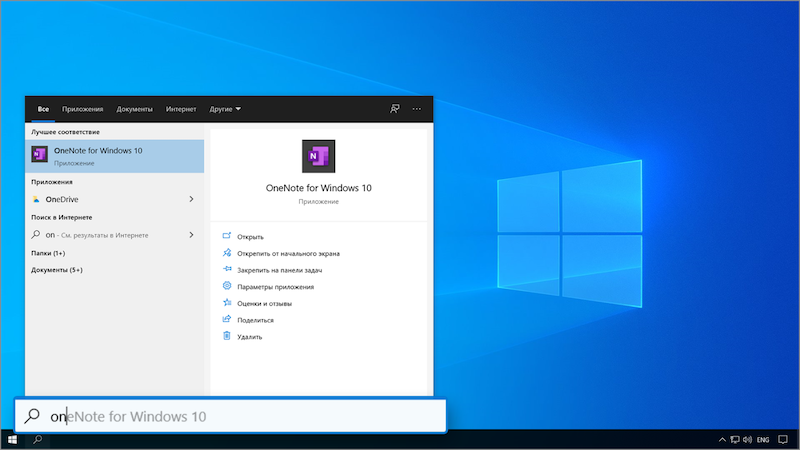The width and height of the screenshot is (800, 450).
Task: Click the app settings gear icon
Action: tap(227, 286)
